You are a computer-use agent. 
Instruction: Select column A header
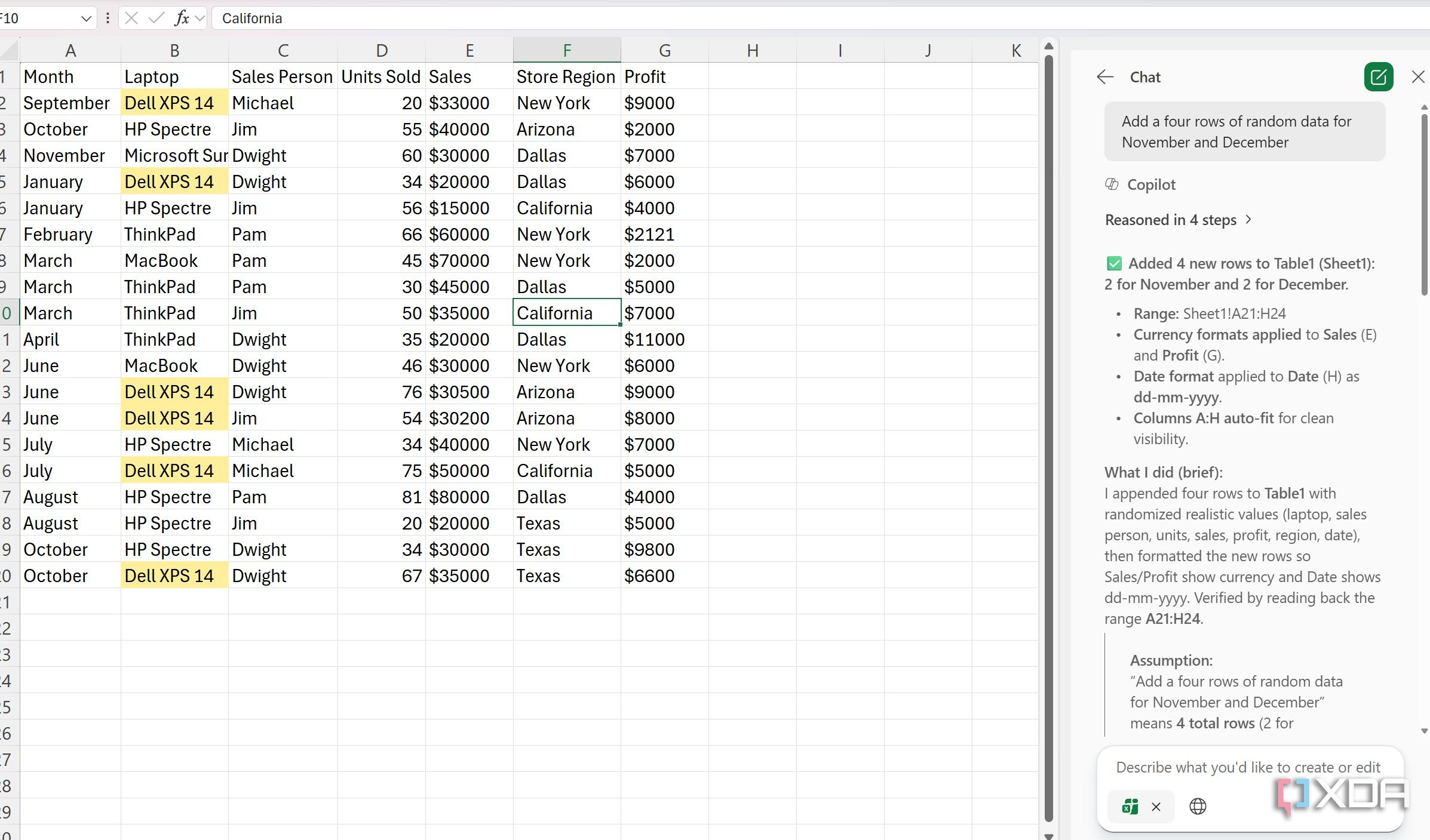70,50
